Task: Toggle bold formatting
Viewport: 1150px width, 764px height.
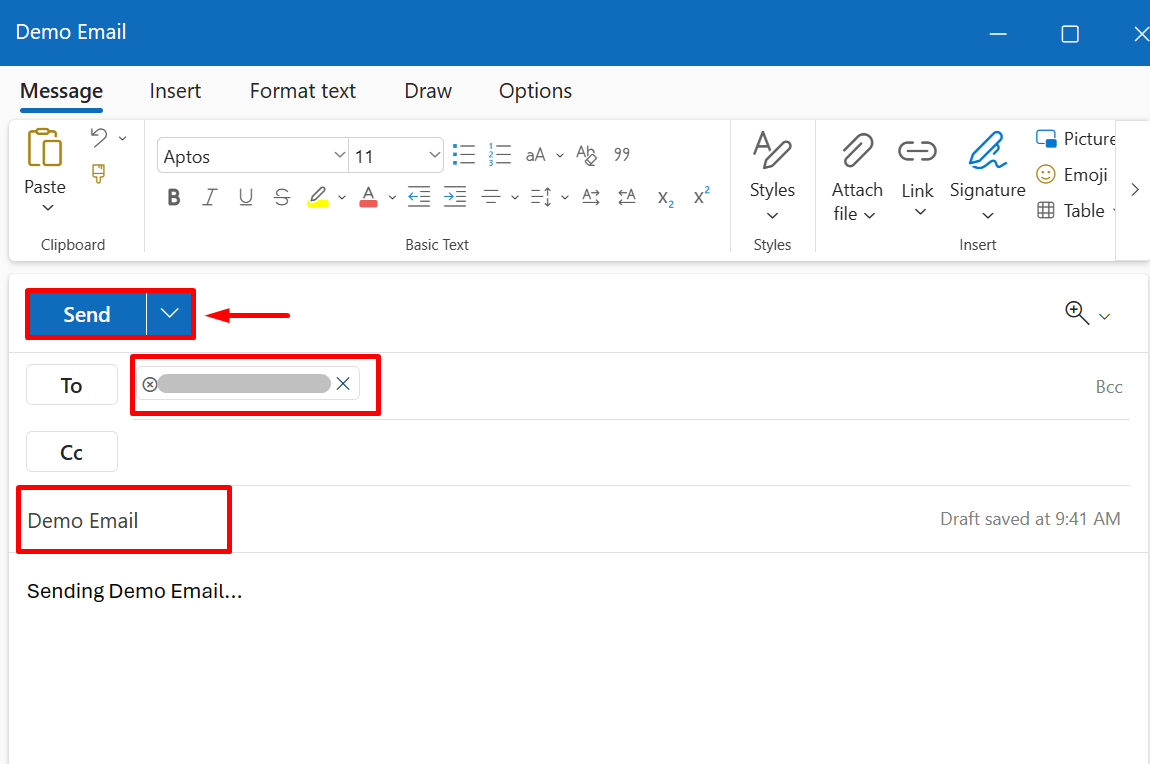Action: coord(174,197)
